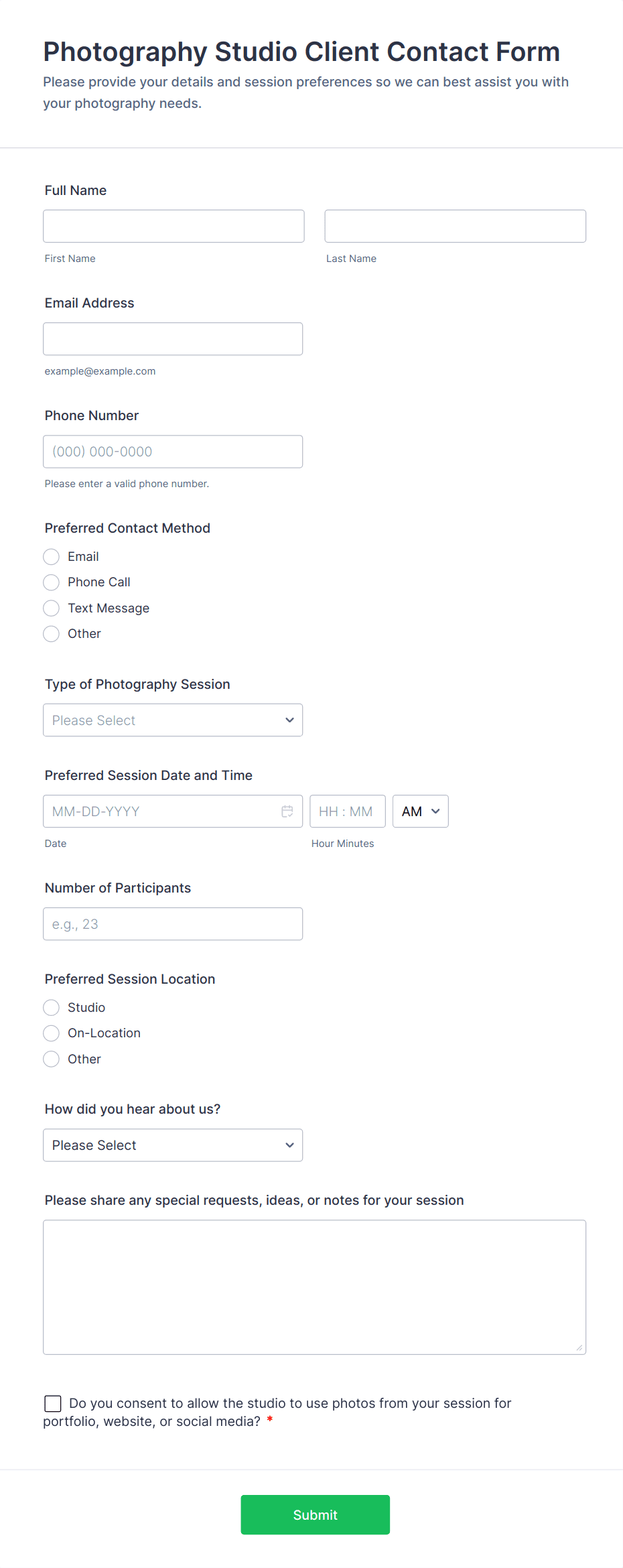Click the Submit button
The height and width of the screenshot is (1568, 623).
coord(315,1514)
